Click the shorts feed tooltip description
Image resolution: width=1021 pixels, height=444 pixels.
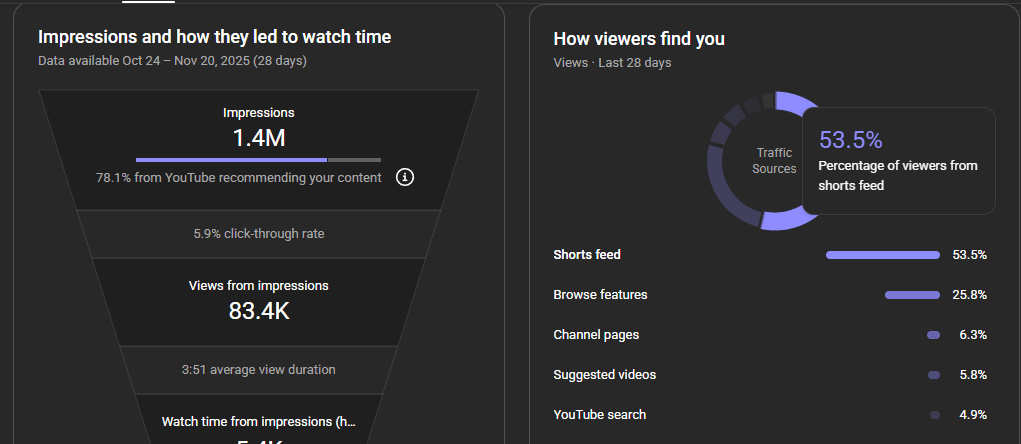[x=898, y=176]
